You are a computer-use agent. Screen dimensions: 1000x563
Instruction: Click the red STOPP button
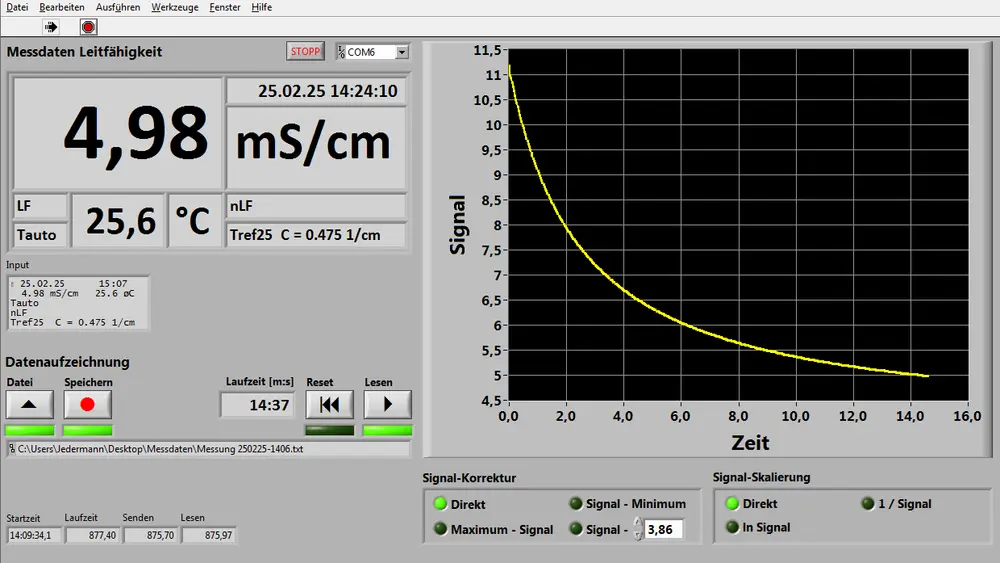(305, 52)
